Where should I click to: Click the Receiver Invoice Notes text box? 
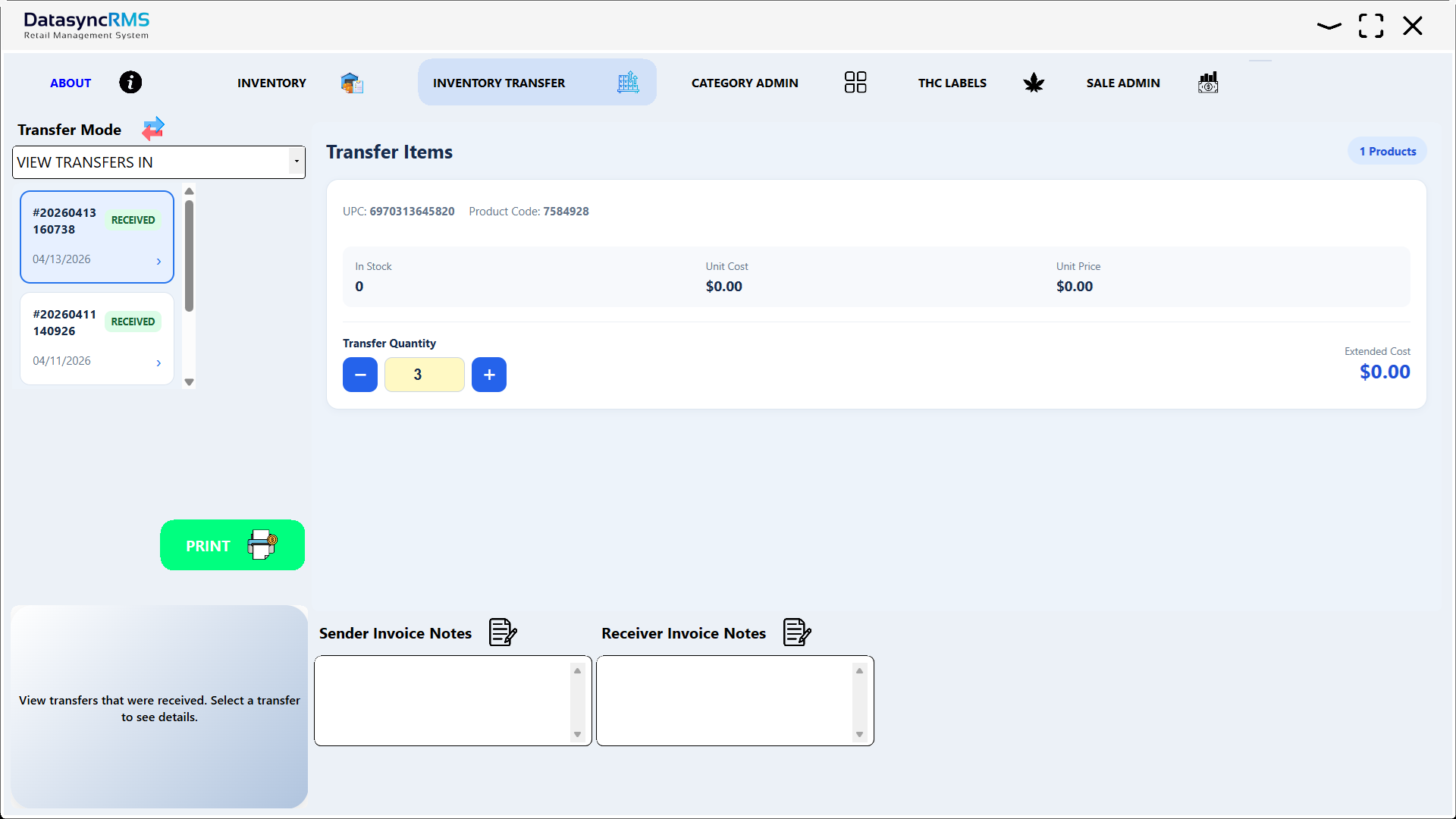pyautogui.click(x=735, y=701)
